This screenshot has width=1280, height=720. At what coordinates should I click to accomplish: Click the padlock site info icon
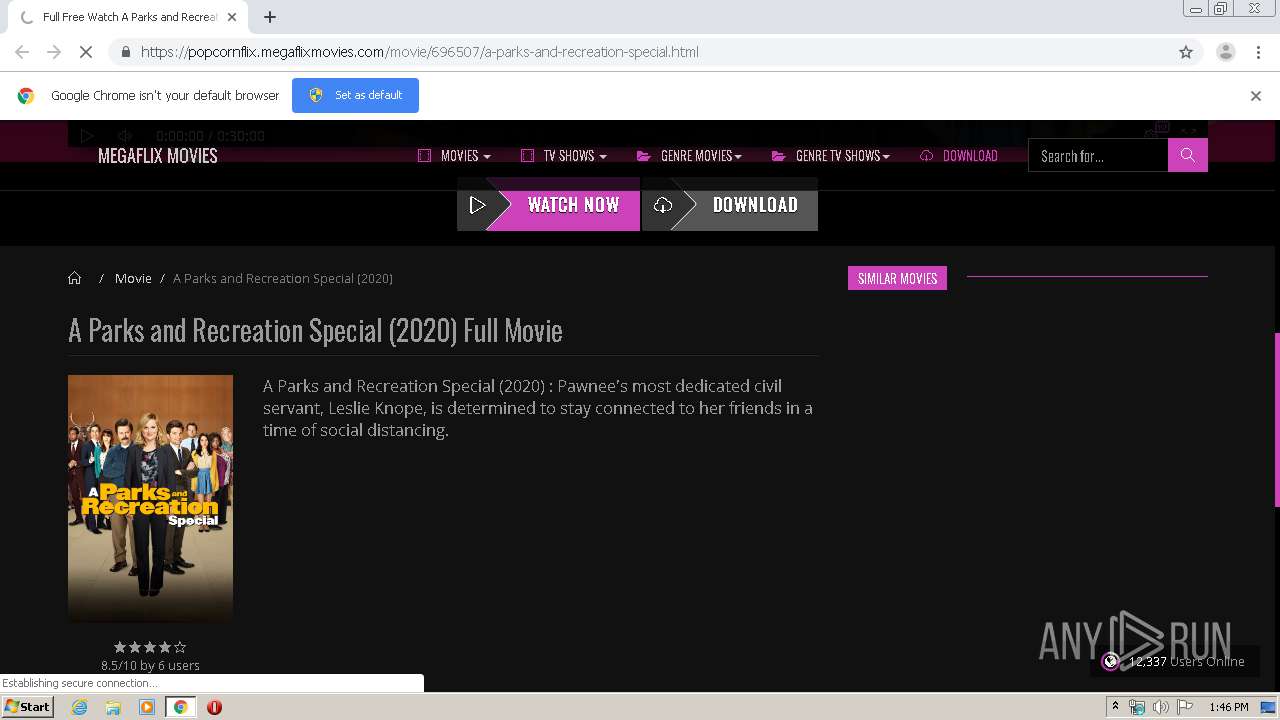(125, 52)
